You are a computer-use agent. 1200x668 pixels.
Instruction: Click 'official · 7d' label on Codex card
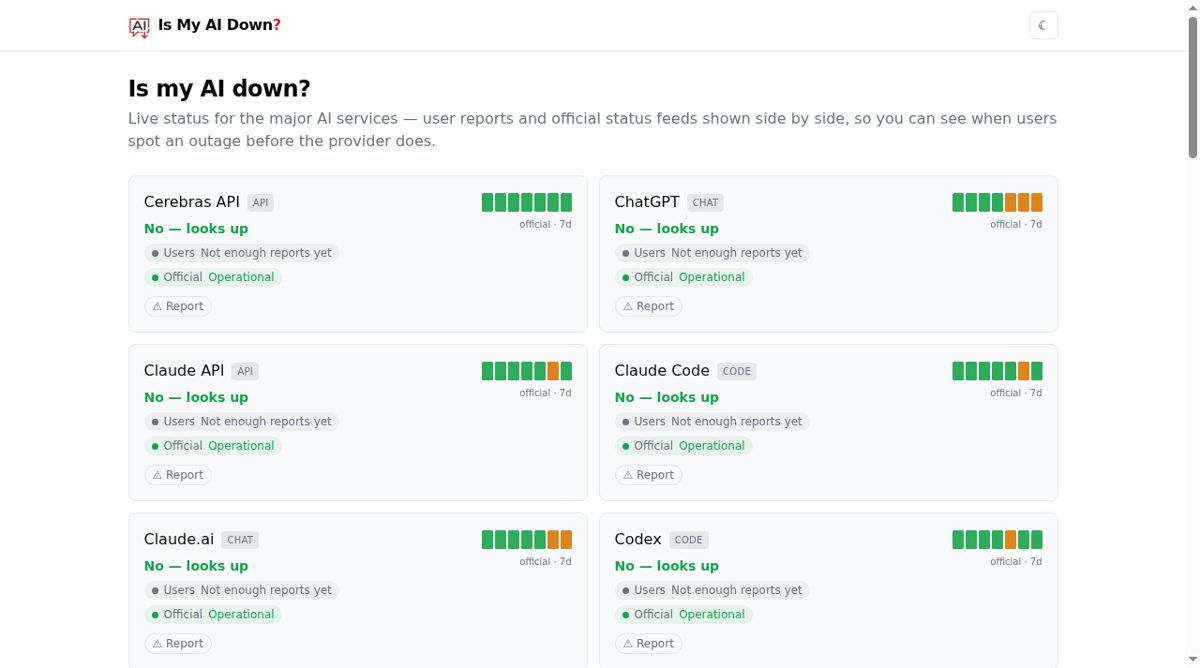tap(1016, 561)
